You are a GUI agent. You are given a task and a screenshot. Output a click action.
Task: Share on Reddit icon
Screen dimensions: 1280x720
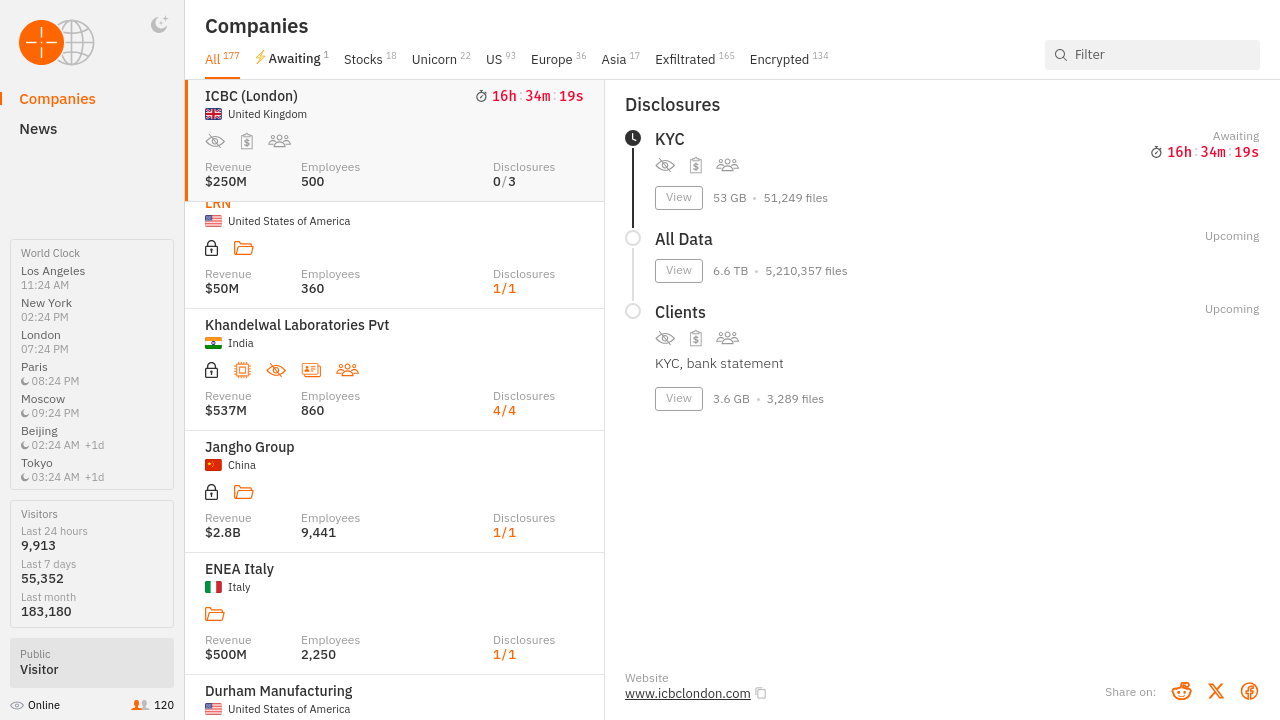click(1182, 691)
